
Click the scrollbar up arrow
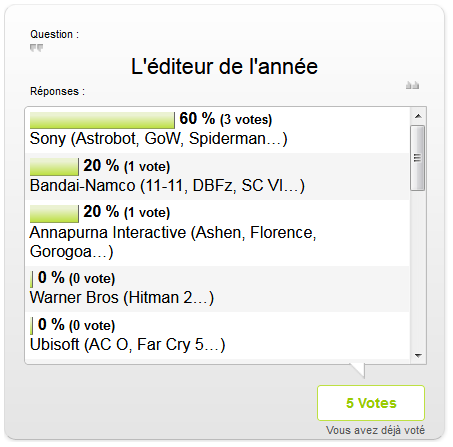418,116
